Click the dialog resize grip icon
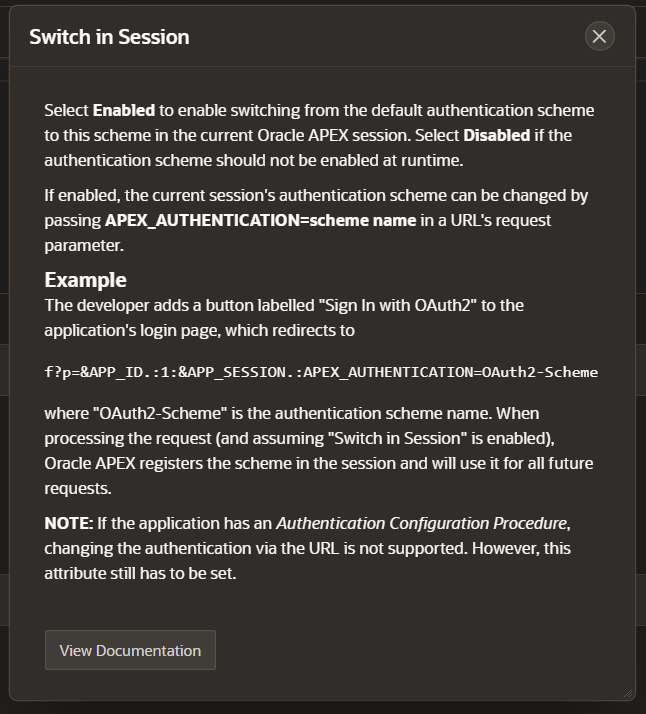646x714 pixels. 628,694
